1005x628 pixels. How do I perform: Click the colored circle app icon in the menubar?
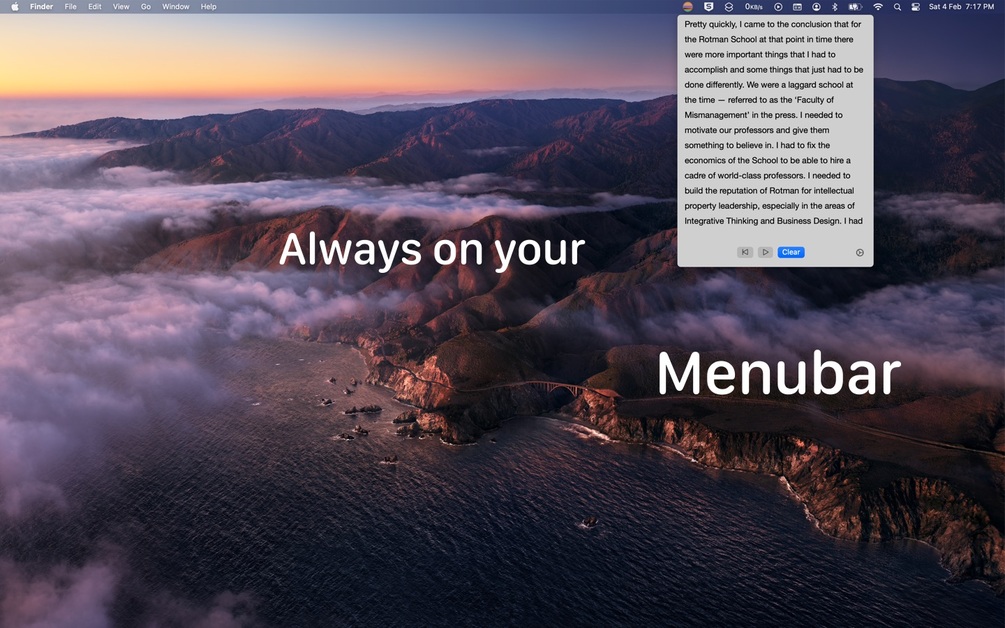(x=688, y=6)
